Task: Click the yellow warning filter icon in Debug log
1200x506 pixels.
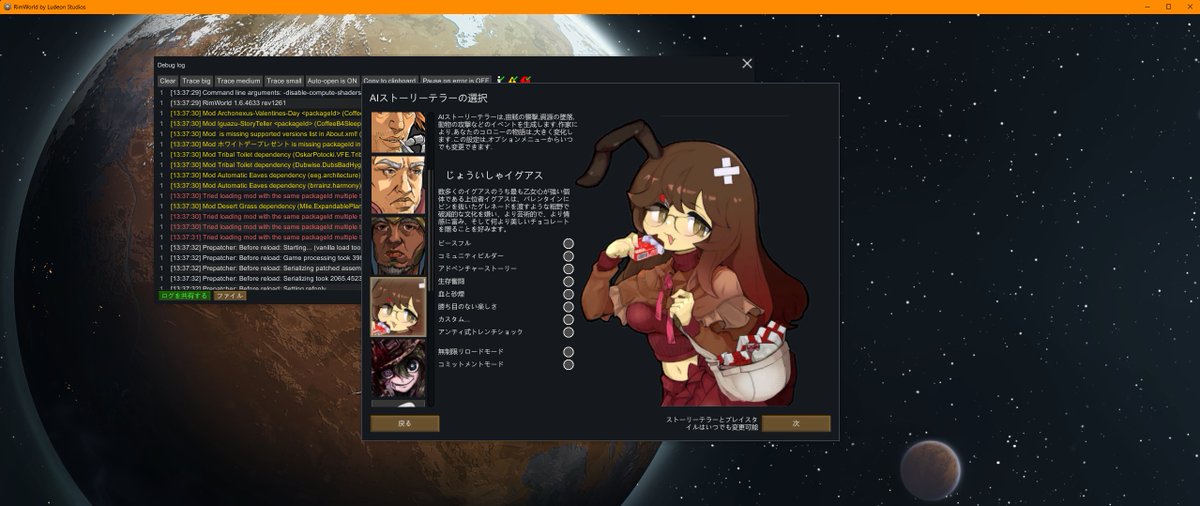Action: pyautogui.click(x=513, y=80)
